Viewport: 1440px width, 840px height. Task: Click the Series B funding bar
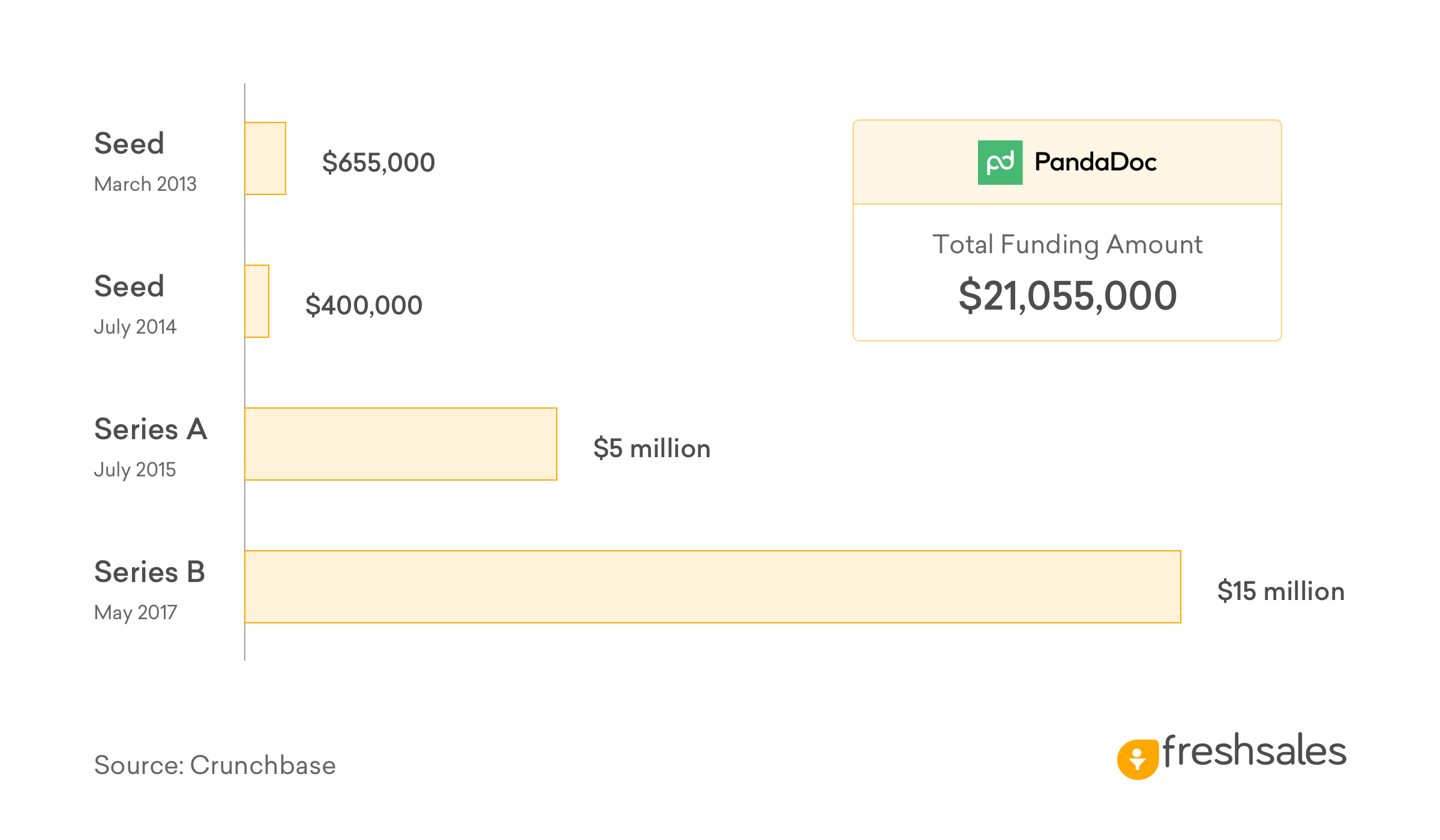click(712, 587)
